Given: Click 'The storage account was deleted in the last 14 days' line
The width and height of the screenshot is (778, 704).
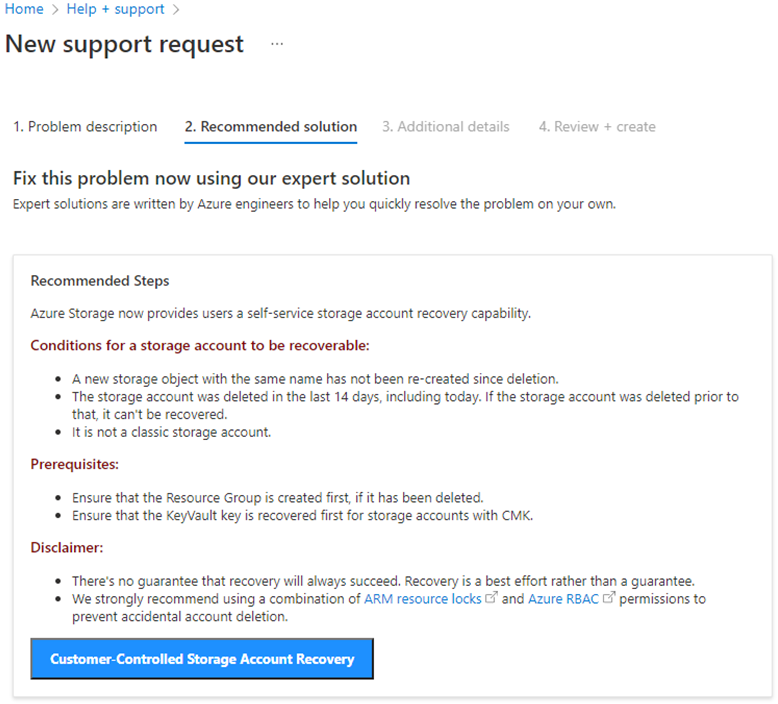Looking at the screenshot, I should pyautogui.click(x=405, y=405).
